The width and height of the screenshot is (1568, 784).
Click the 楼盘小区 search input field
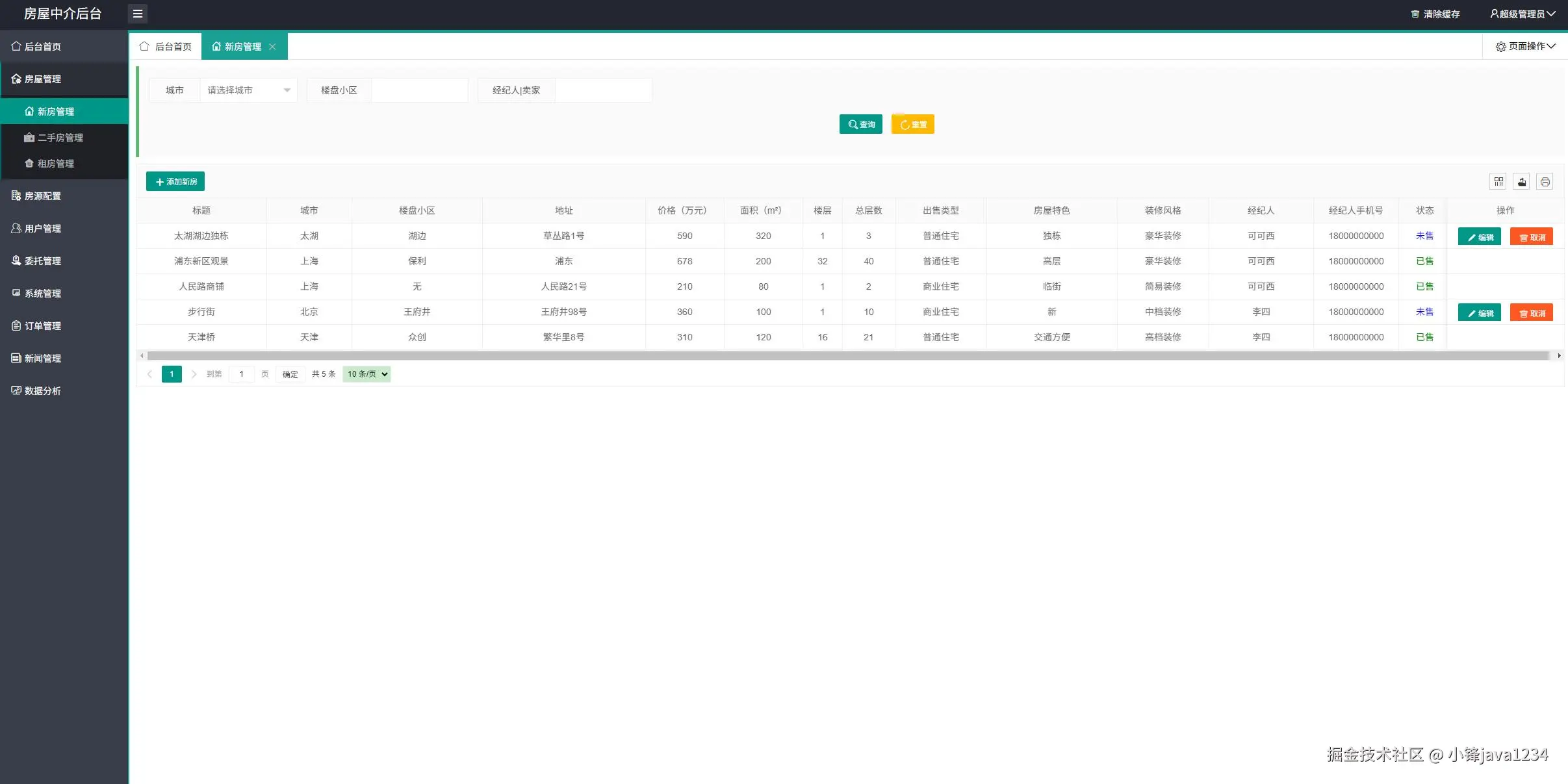tap(419, 90)
